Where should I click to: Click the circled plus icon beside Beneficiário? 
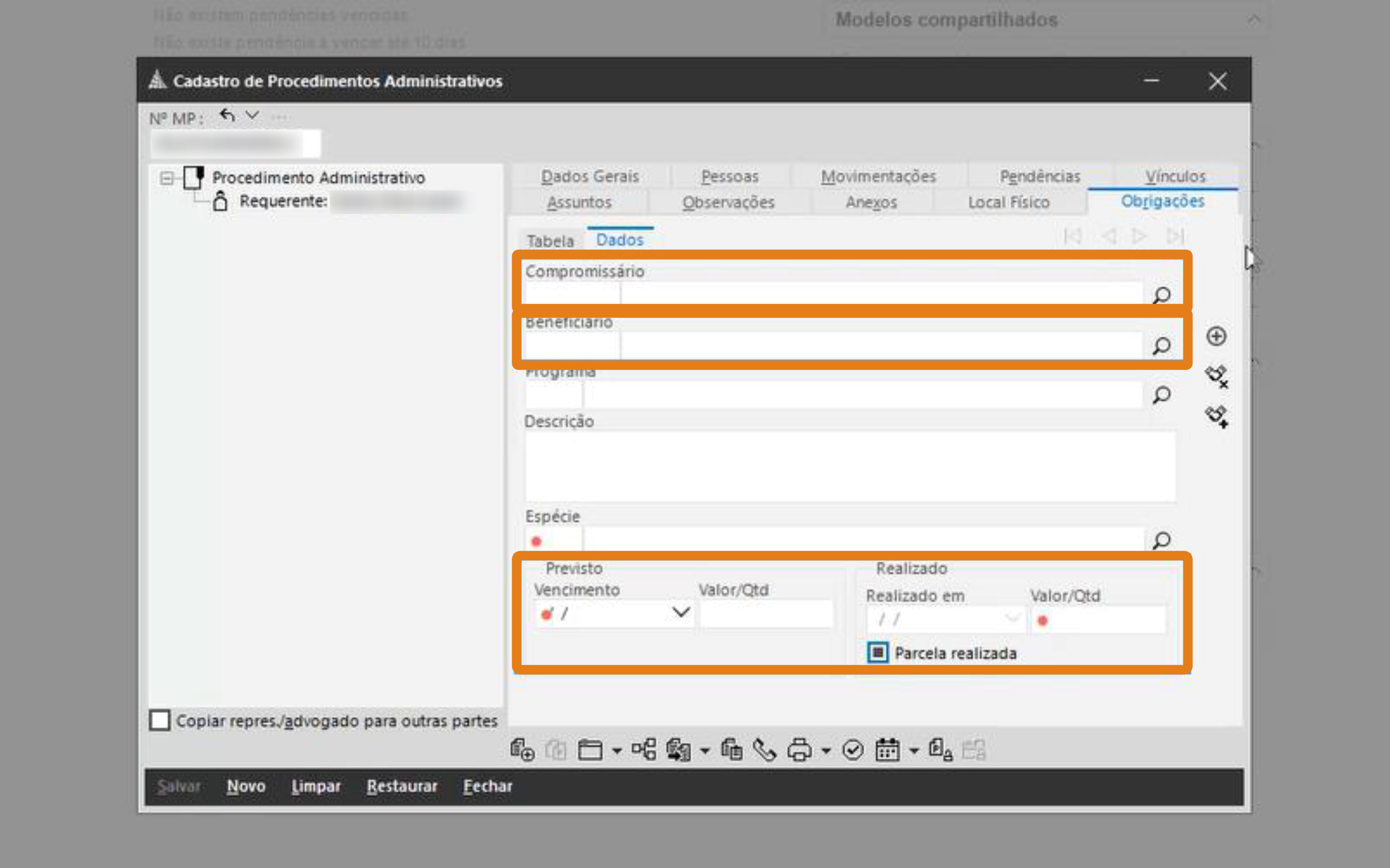coord(1216,337)
